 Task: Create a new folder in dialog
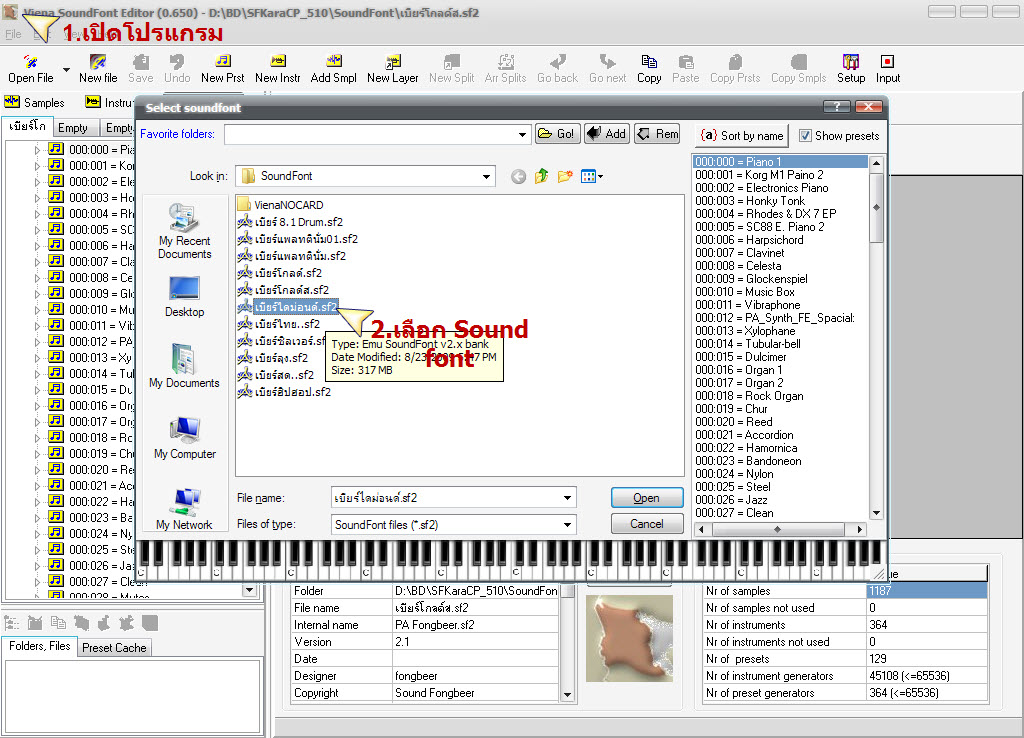click(565, 176)
